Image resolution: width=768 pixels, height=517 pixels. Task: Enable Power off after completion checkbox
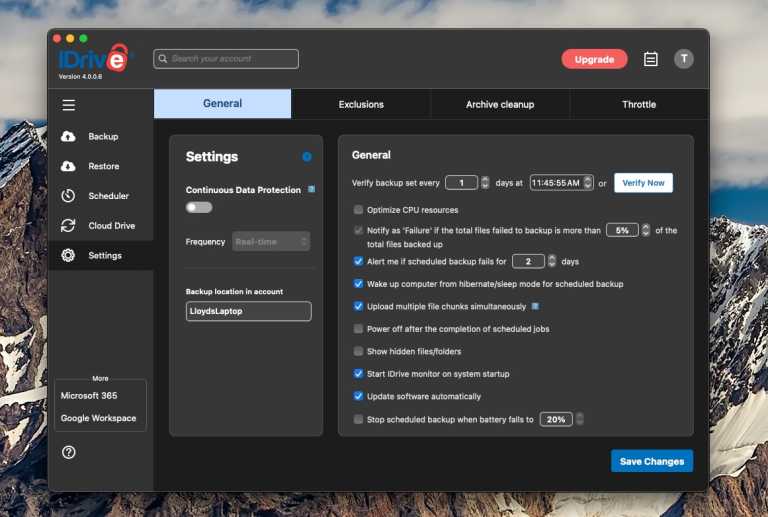pos(359,329)
